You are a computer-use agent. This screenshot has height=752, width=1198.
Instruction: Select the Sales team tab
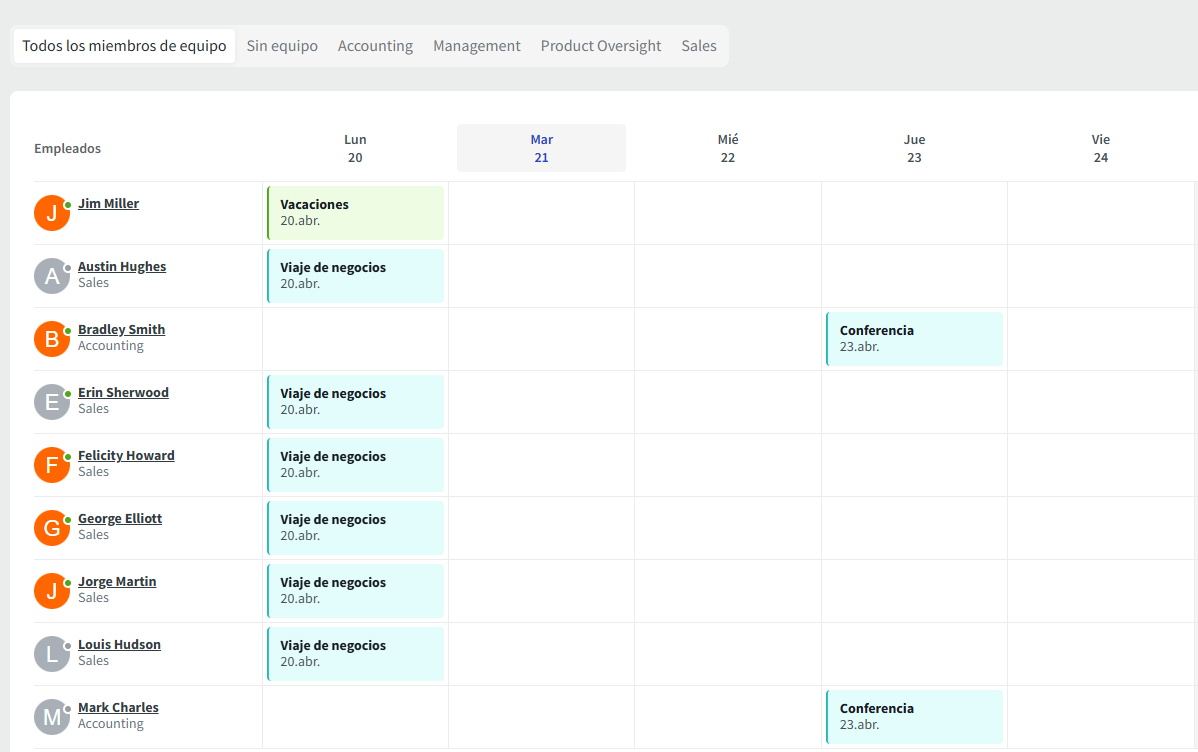tap(699, 46)
